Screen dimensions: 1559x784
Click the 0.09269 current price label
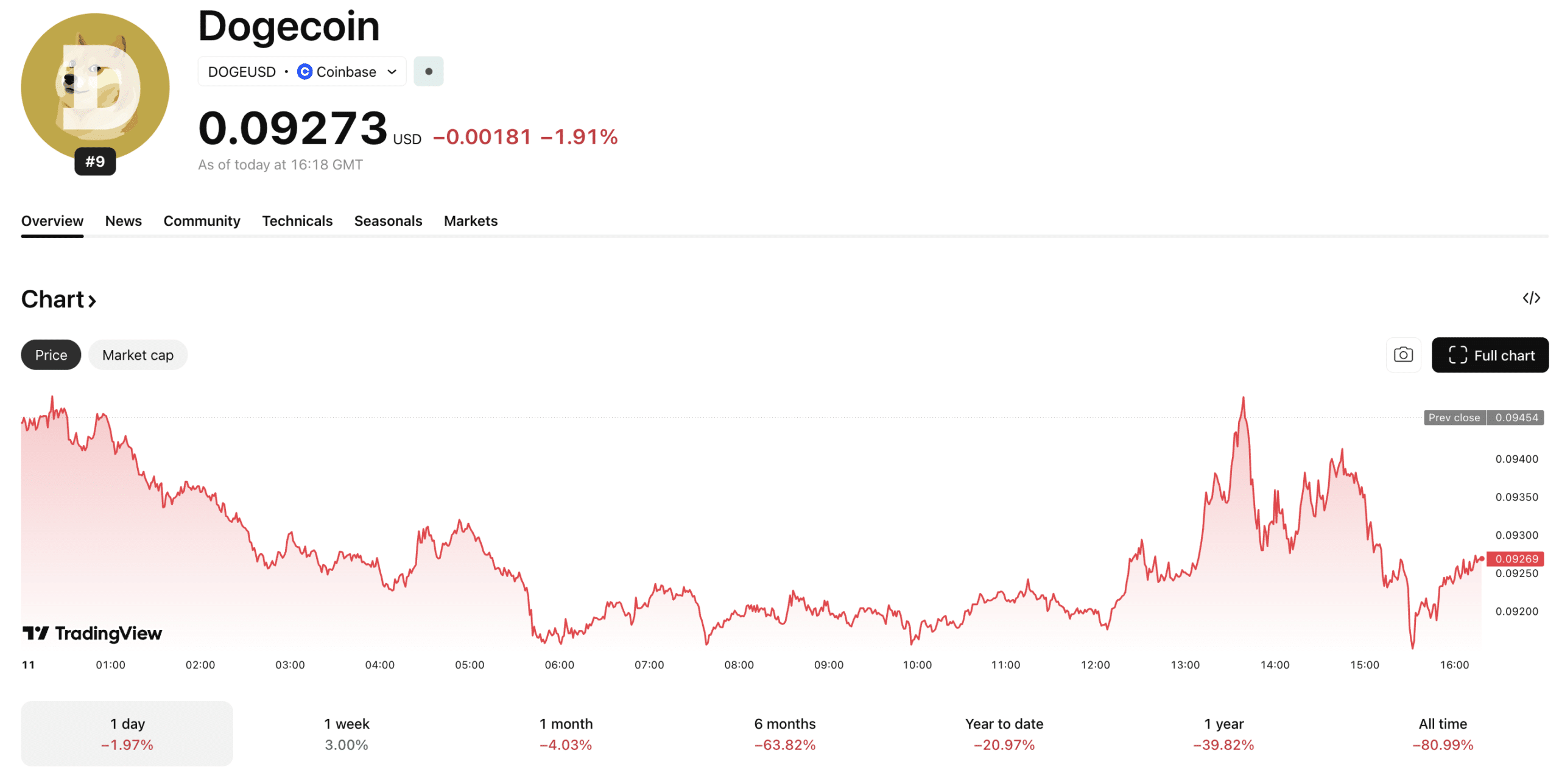1515,559
